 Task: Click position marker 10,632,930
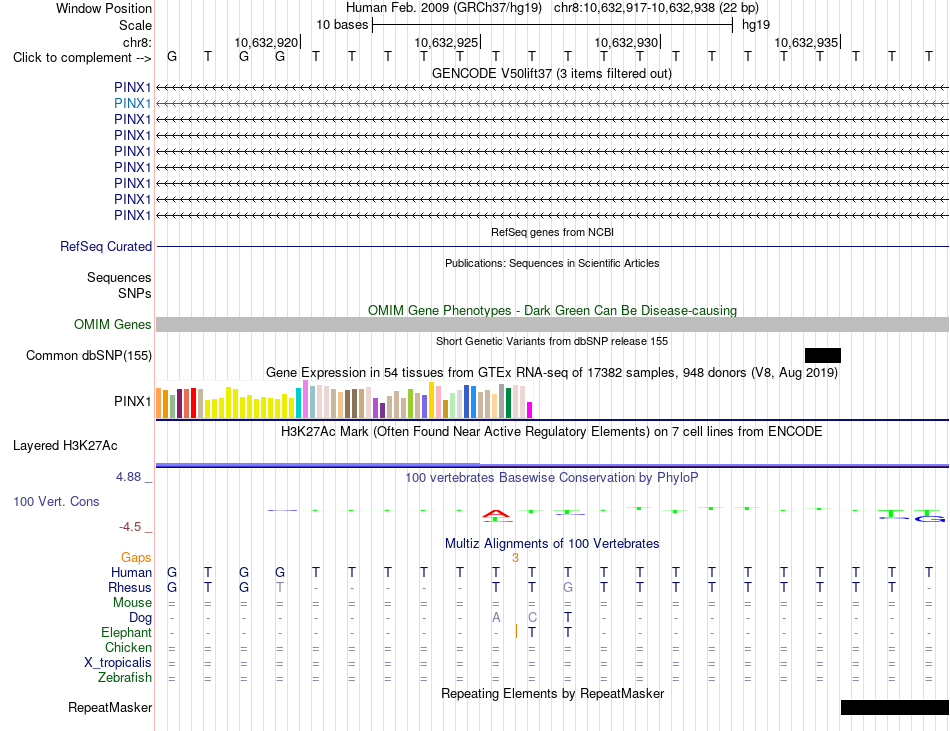tap(626, 42)
